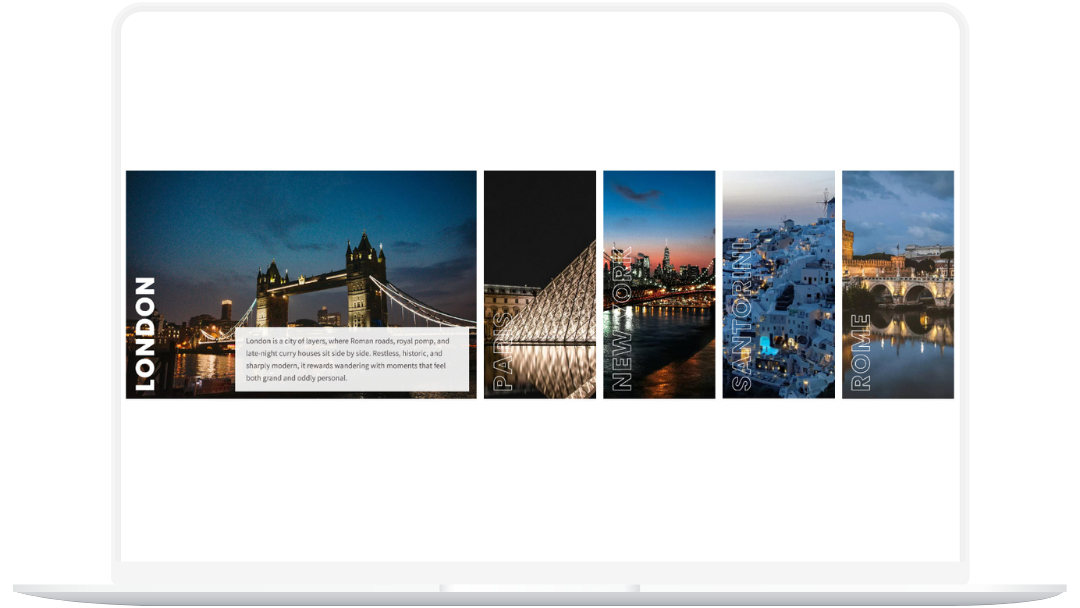
Task: Click the London description text box
Action: [x=352, y=359]
